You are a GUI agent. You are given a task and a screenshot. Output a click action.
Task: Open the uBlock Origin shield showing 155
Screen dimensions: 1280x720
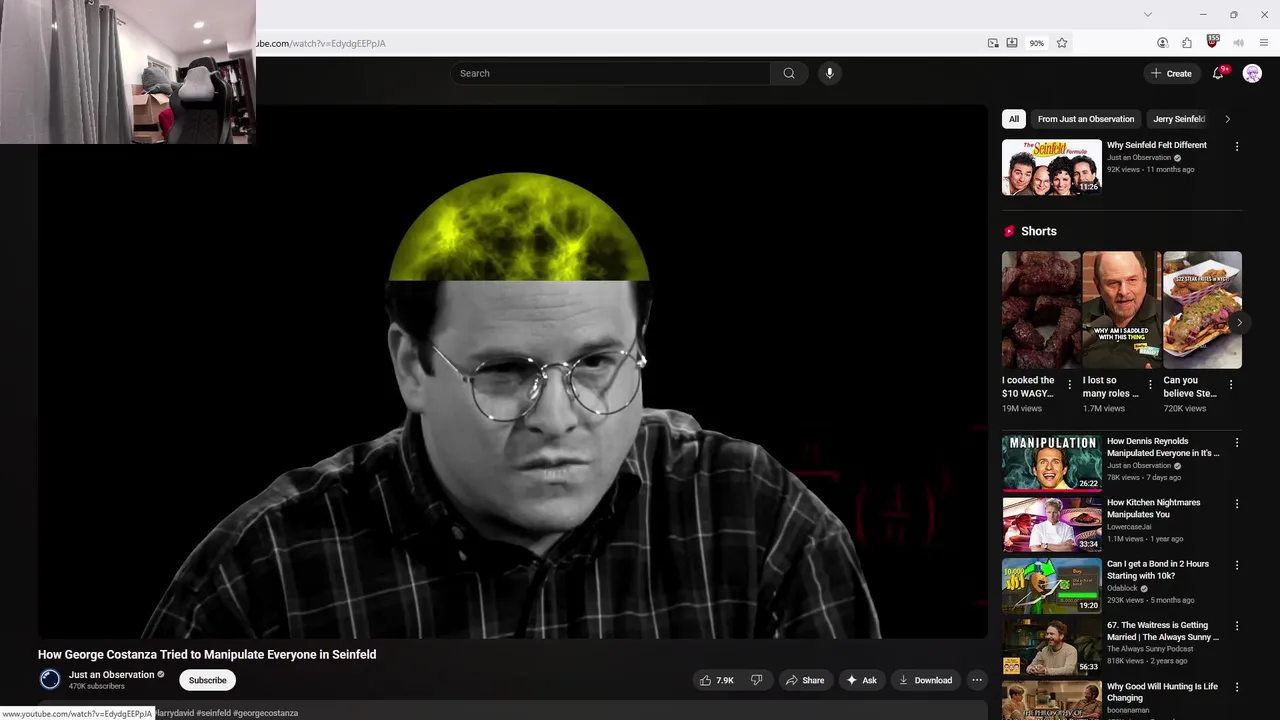[x=1213, y=42]
